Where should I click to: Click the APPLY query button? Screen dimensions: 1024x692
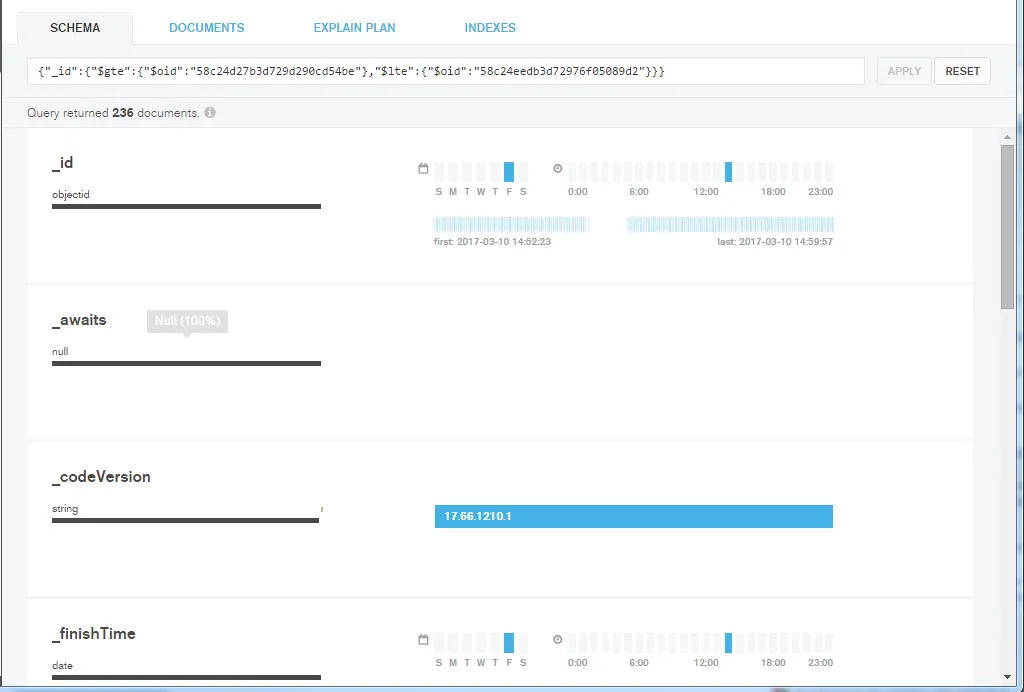point(904,71)
